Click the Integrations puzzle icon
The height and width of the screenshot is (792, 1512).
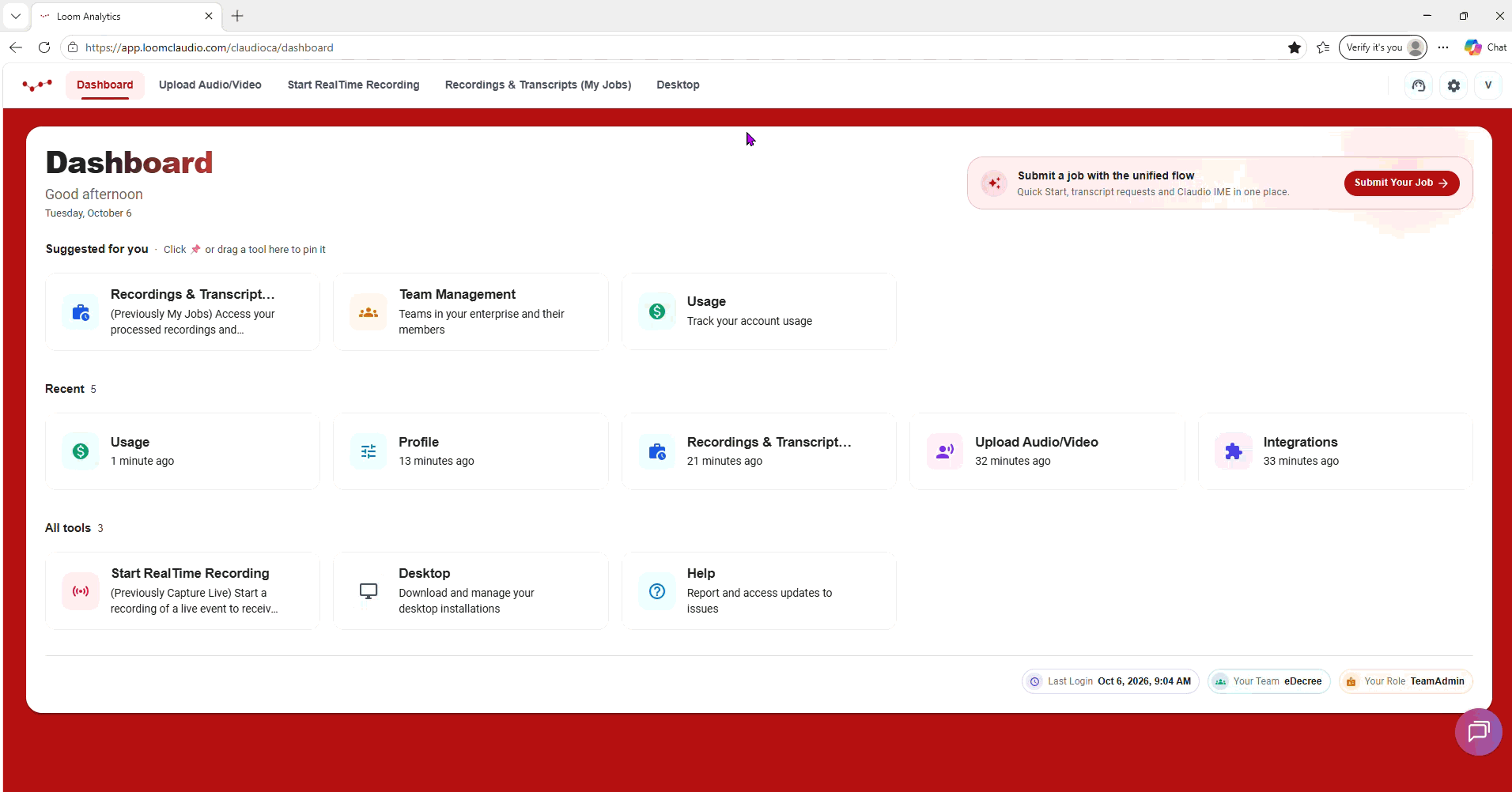tap(1234, 451)
